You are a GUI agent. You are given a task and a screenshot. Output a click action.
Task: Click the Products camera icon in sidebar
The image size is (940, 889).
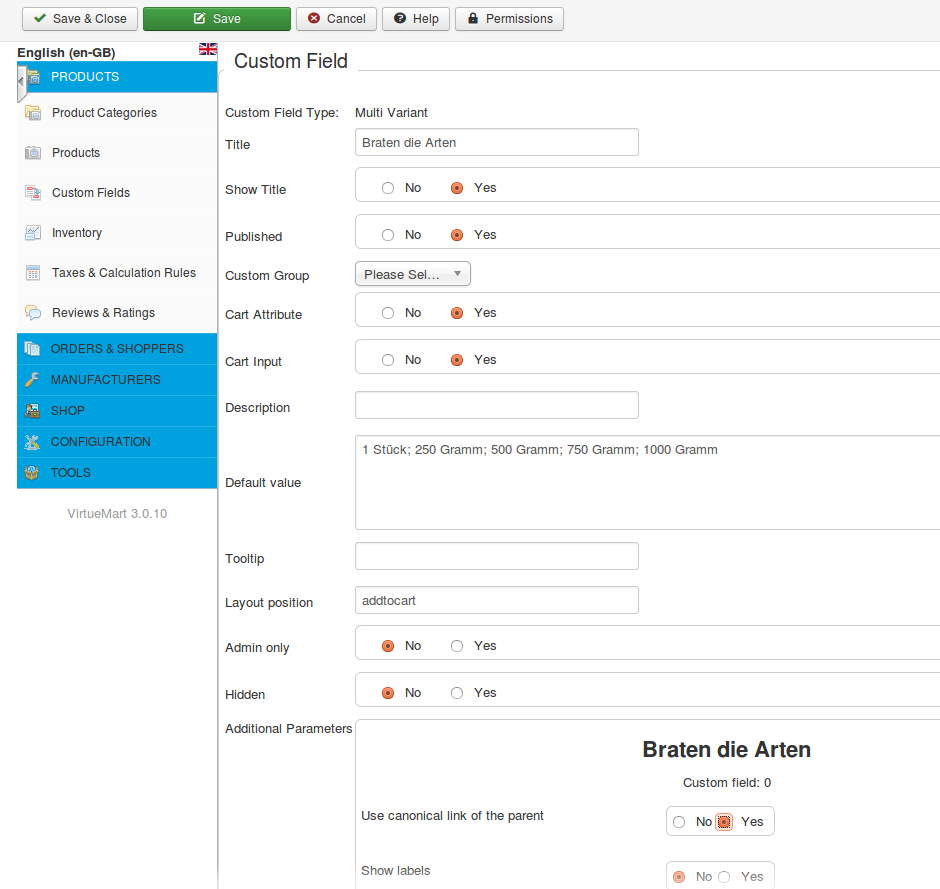(33, 153)
